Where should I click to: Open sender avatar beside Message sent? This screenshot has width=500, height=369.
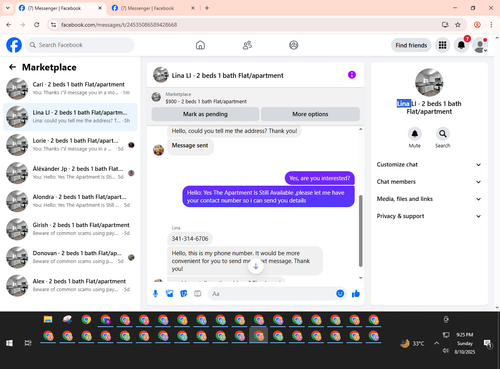click(x=158, y=150)
